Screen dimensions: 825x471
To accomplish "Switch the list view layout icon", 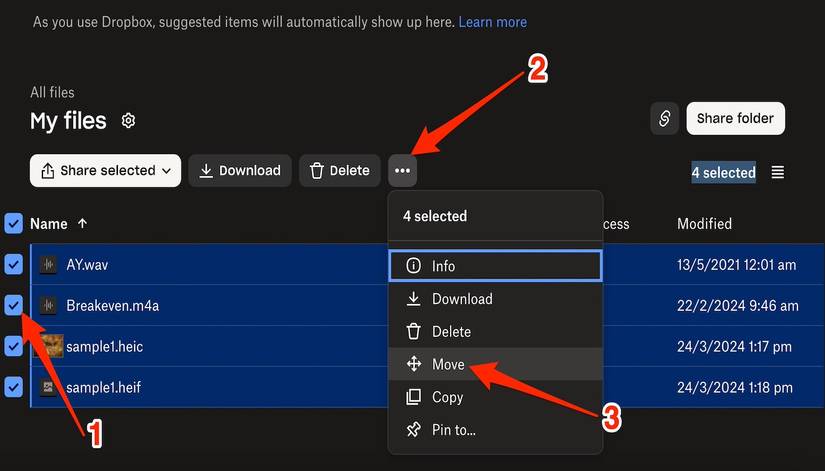I will click(778, 172).
